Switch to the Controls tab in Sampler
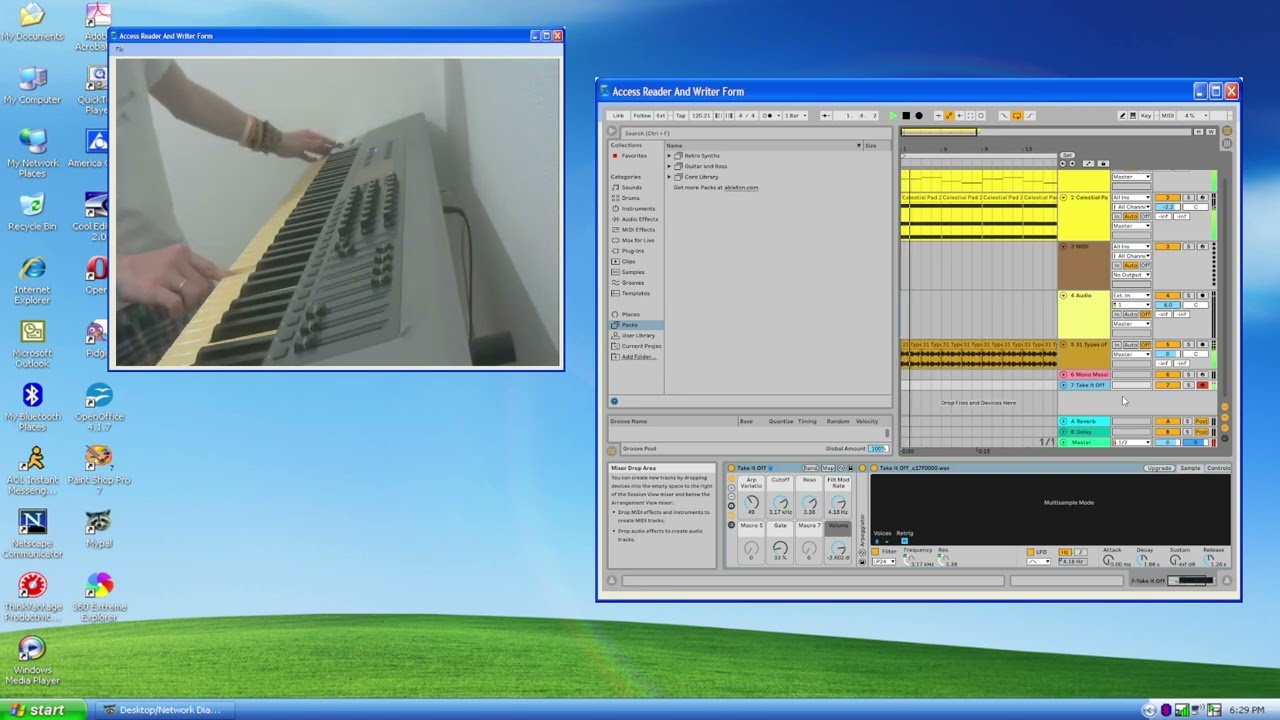 point(1218,468)
